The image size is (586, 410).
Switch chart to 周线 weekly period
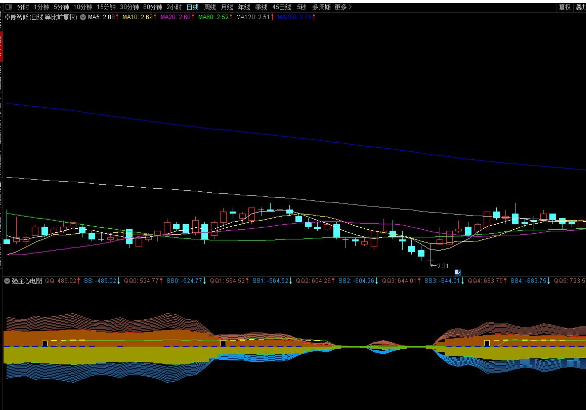(x=210, y=7)
